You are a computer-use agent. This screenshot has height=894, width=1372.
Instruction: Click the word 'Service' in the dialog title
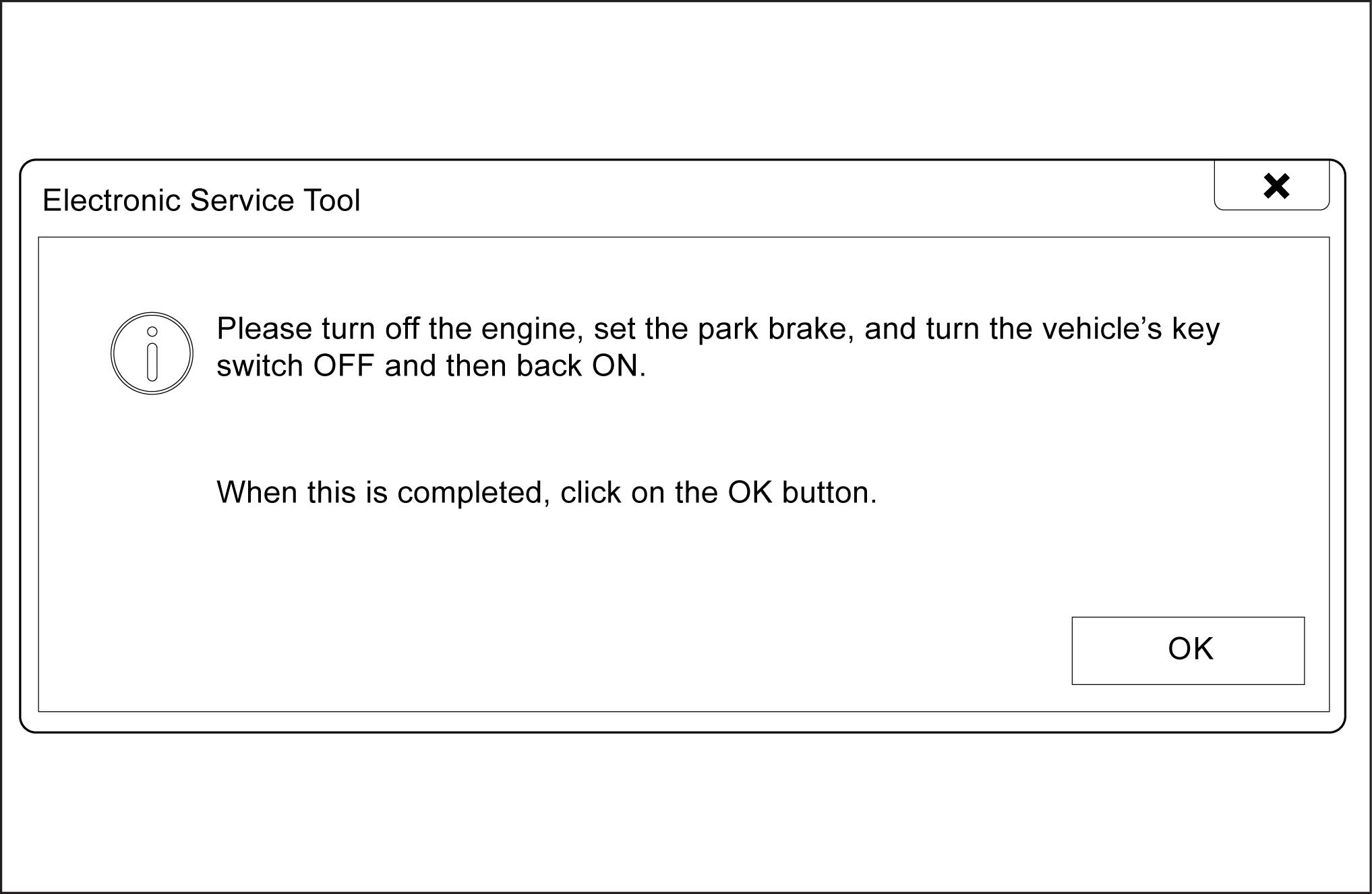click(242, 200)
